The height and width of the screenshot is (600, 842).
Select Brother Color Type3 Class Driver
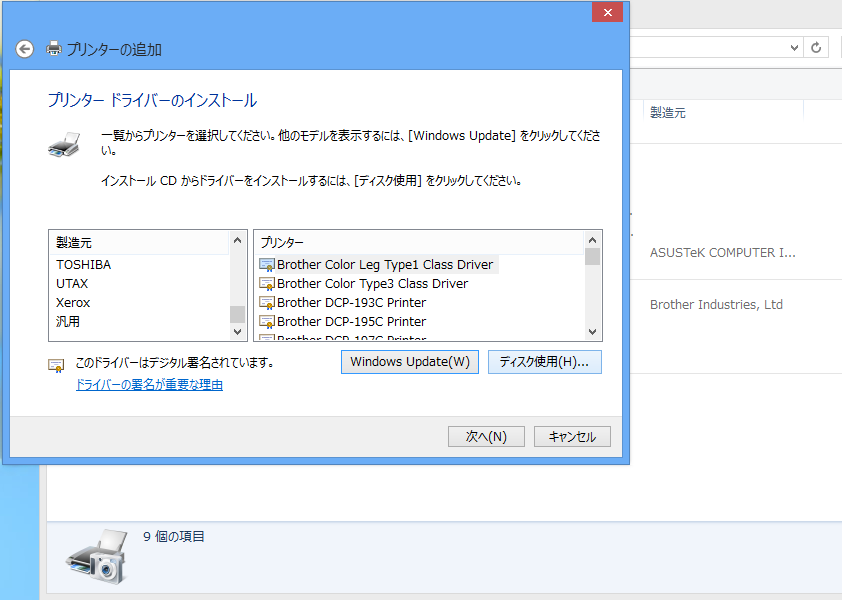372,284
